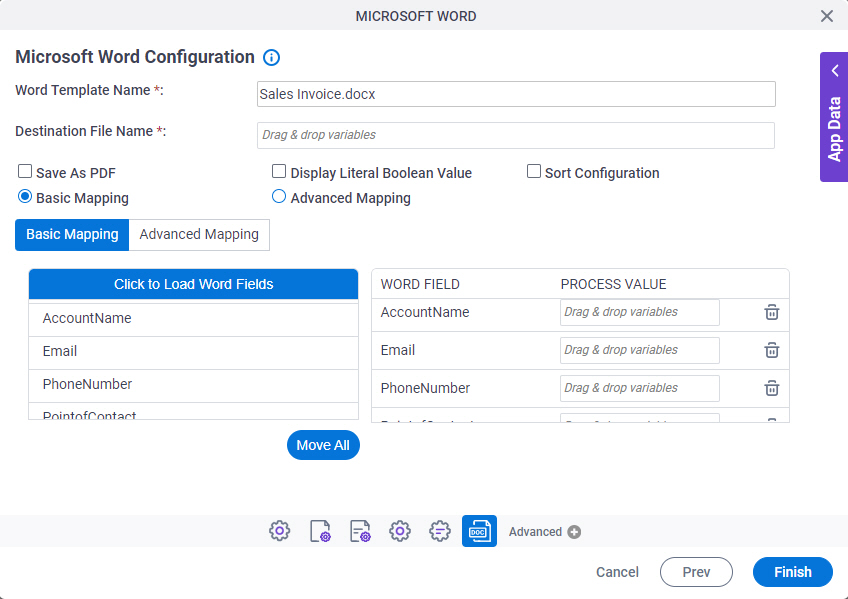Viewport: 848px width, 599px height.
Task: Open the first gear step icon in the bottom bar
Action: point(280,531)
